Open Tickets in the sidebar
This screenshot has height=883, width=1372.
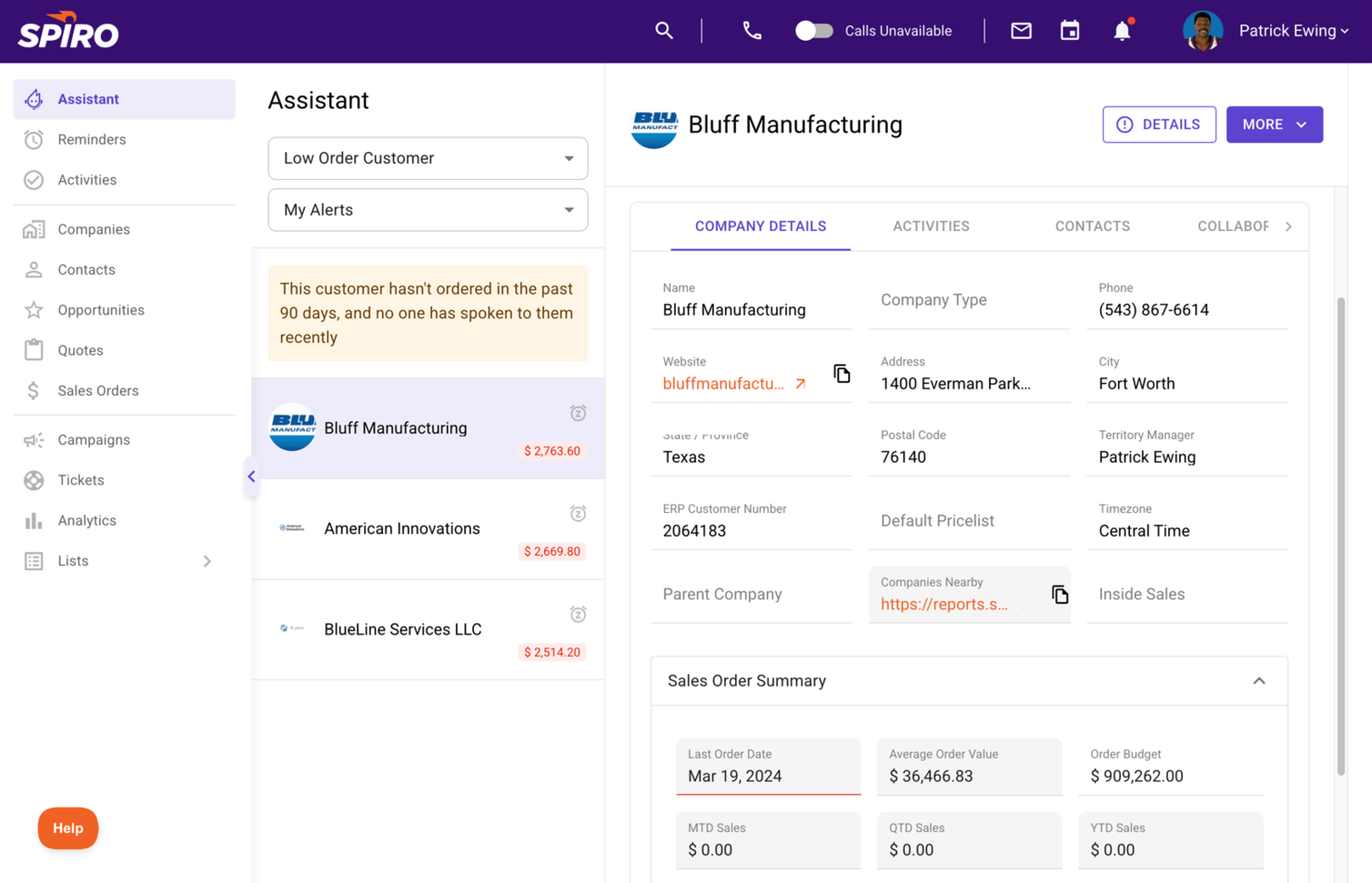tap(124, 480)
